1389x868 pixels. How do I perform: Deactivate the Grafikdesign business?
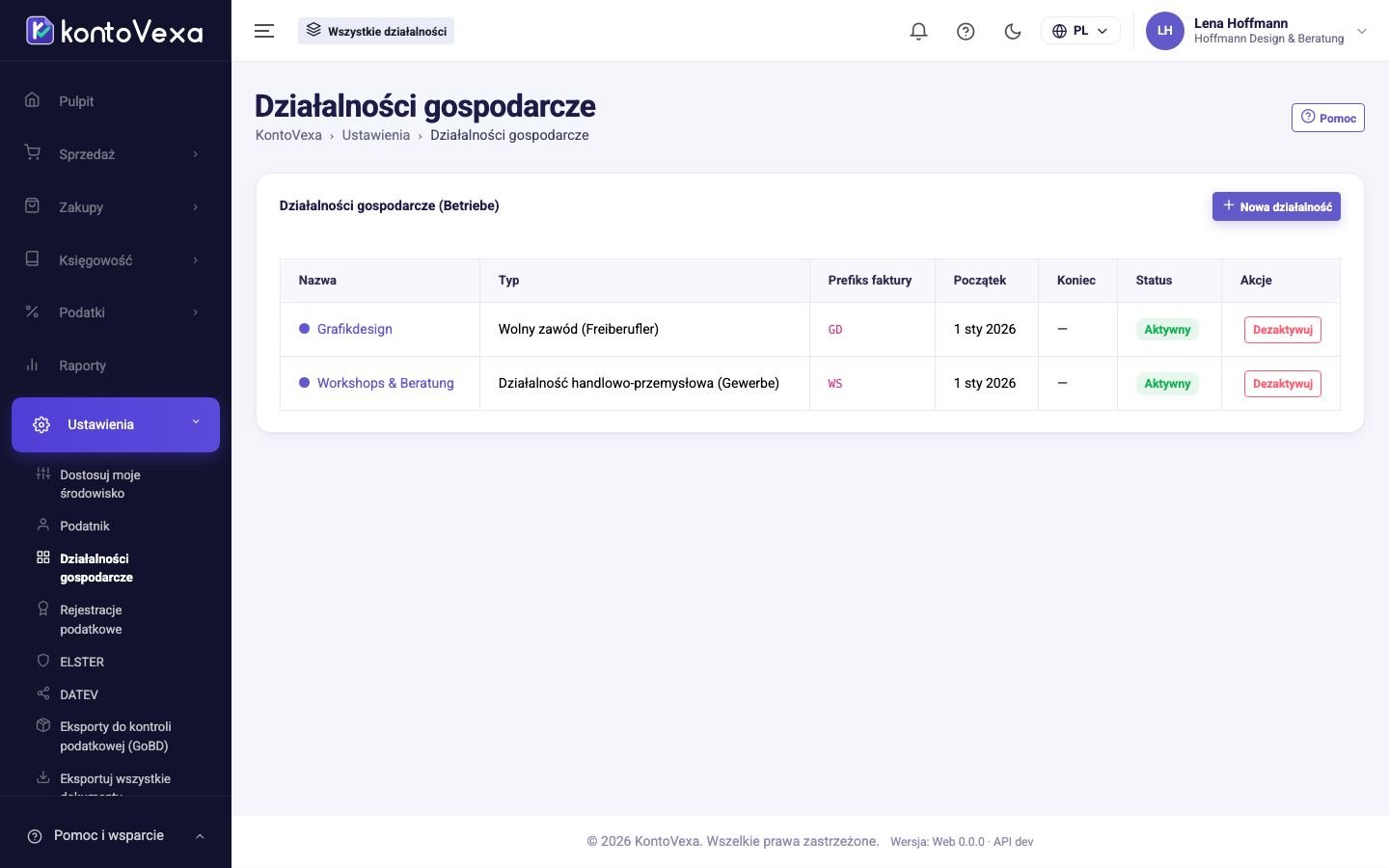pyautogui.click(x=1282, y=330)
